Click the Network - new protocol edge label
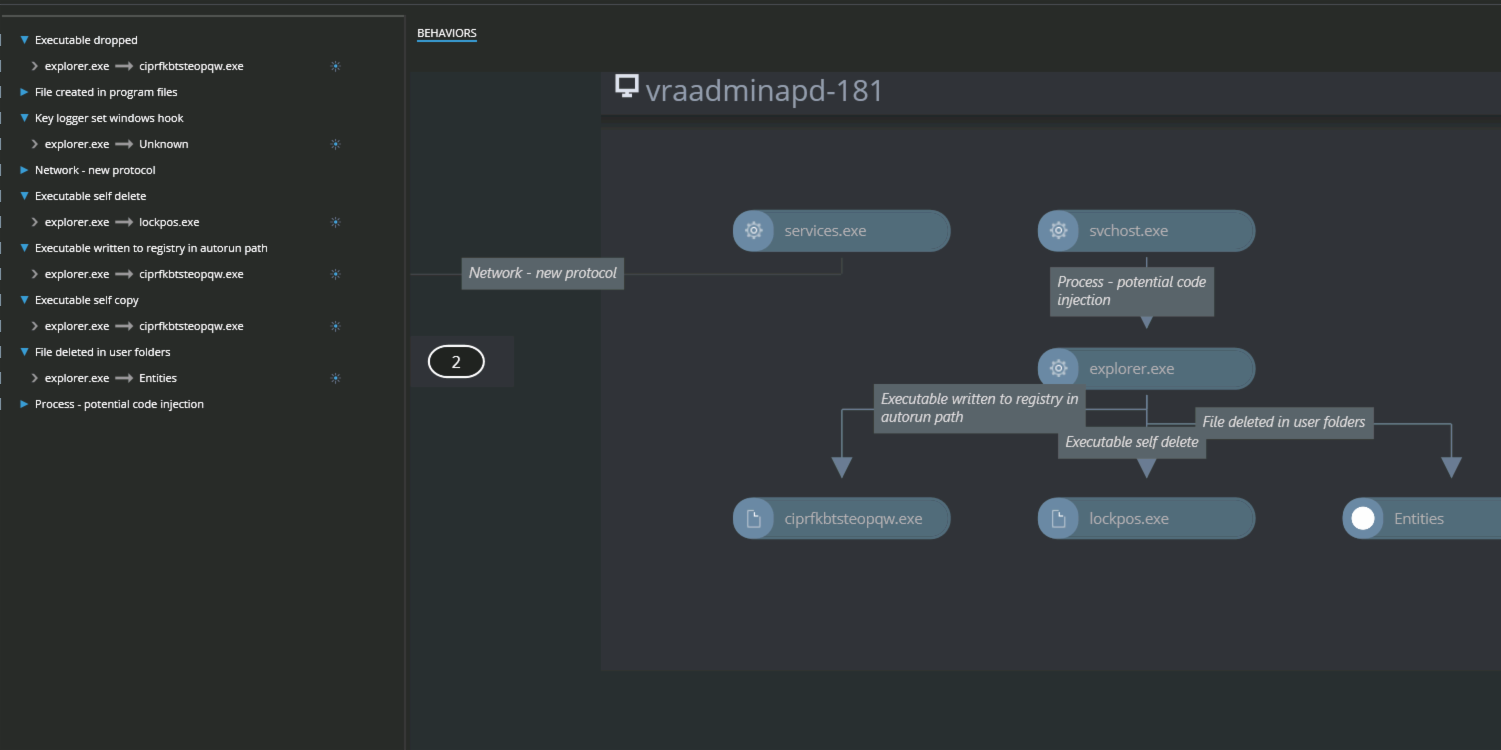The image size is (1501, 750). coord(542,272)
